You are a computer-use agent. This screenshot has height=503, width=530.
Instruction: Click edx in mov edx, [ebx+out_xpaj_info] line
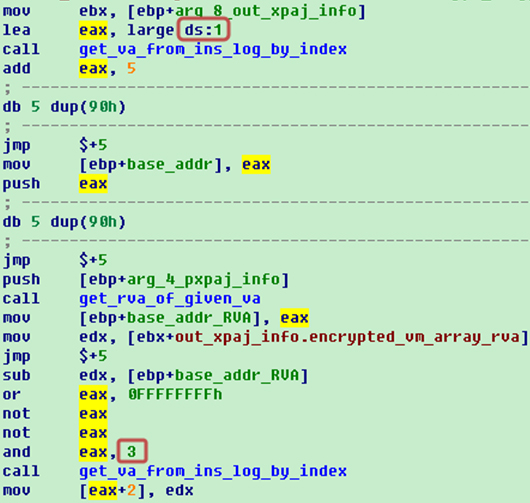(93, 337)
